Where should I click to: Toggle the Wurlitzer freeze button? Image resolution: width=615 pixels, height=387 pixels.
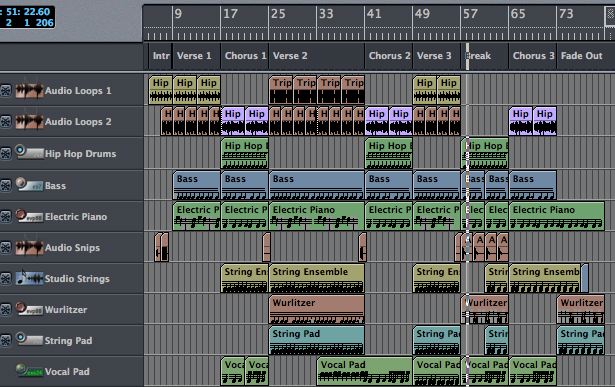5,309
